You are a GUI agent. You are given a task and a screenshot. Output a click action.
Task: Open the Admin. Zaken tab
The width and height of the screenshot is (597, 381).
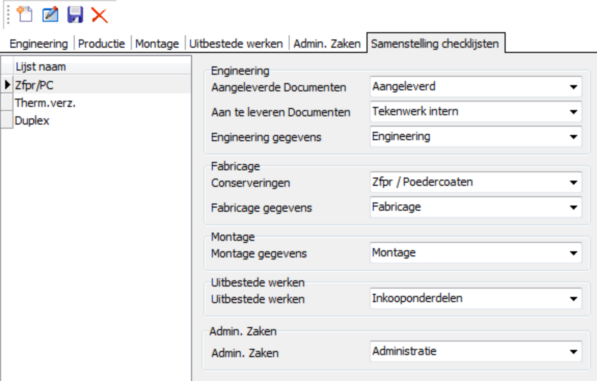327,44
